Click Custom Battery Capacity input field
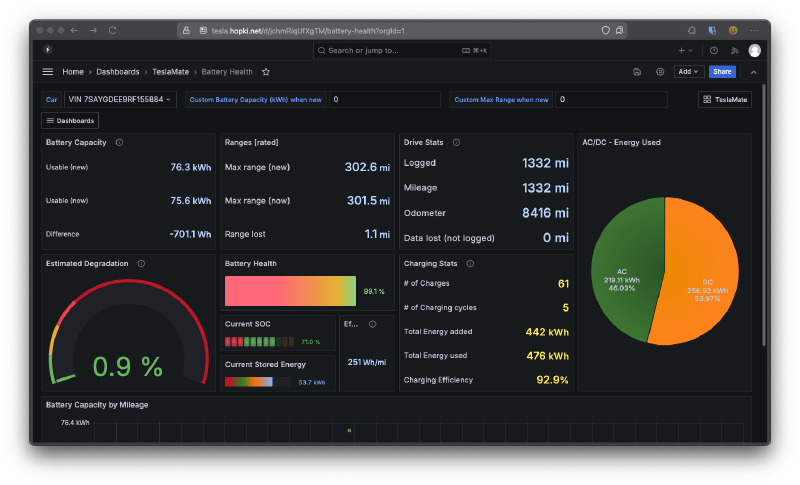 (x=384, y=99)
